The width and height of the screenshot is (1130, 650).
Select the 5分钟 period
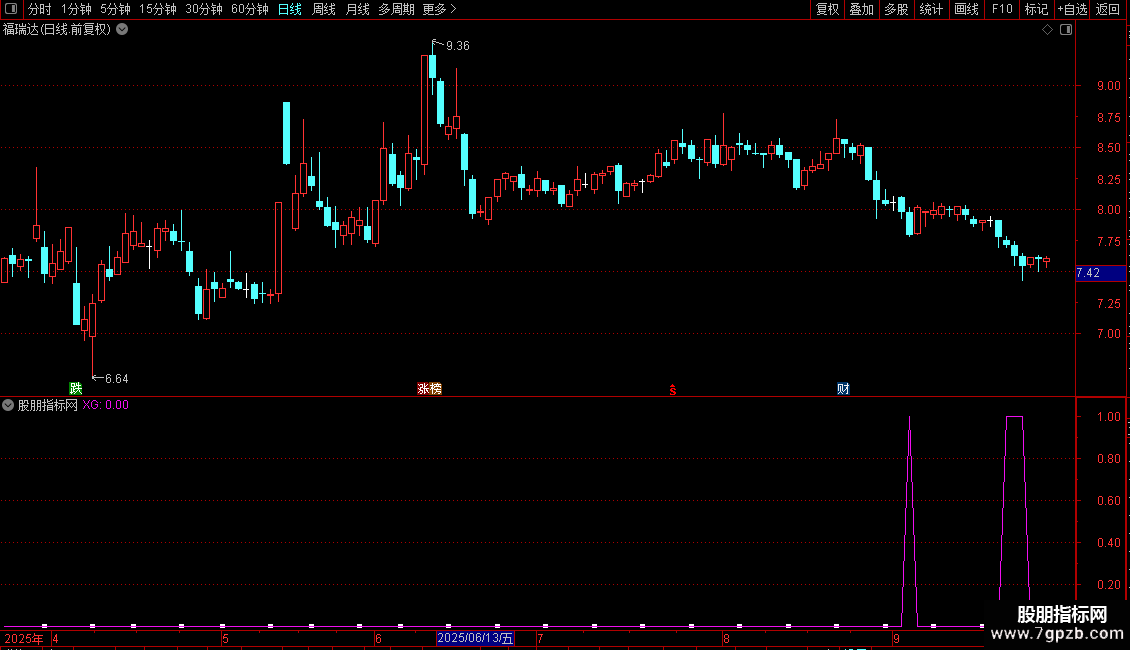point(115,9)
